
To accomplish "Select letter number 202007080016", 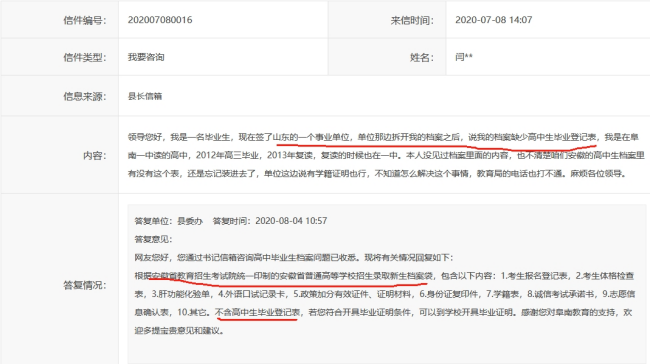I will point(160,20).
